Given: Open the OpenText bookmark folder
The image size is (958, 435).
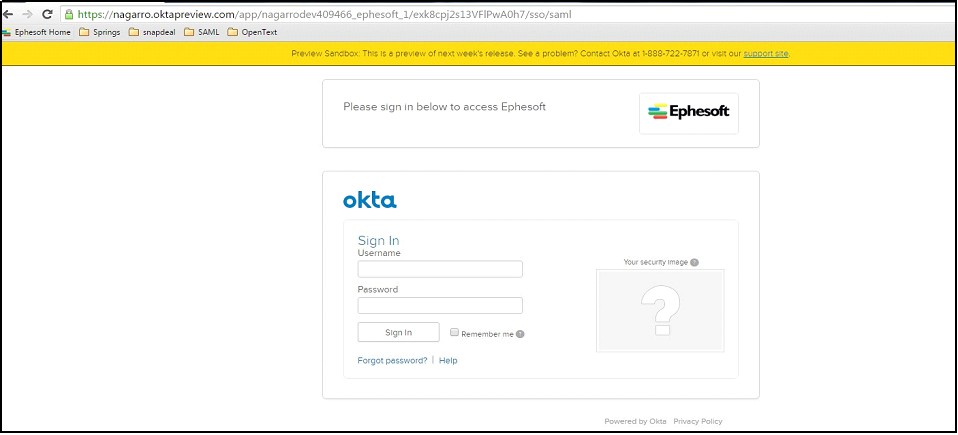Looking at the screenshot, I should [252, 32].
